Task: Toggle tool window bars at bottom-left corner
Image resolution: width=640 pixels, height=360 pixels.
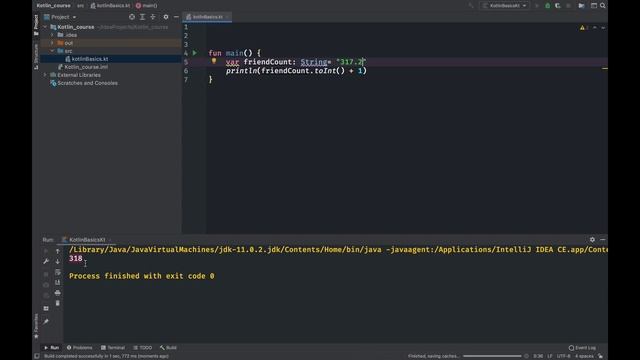Action: click(37, 356)
